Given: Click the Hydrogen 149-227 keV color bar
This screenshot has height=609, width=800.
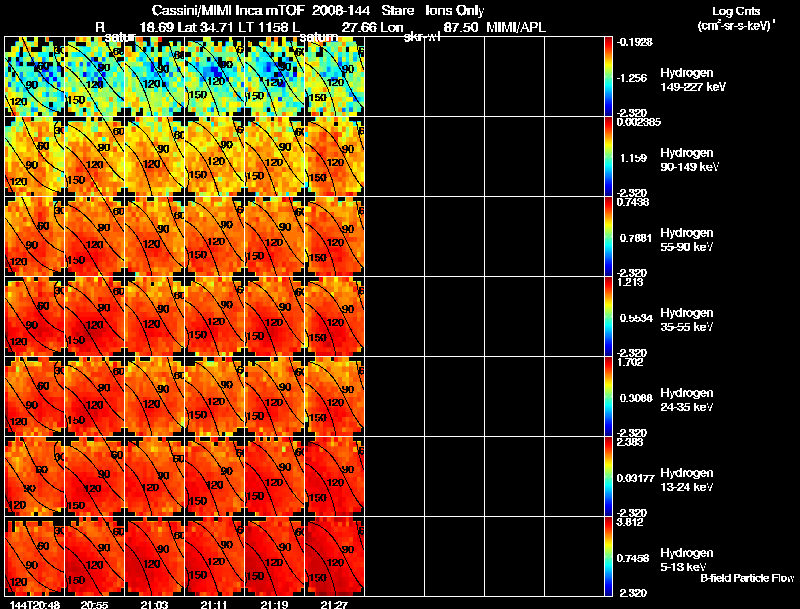Looking at the screenshot, I should tap(608, 77).
